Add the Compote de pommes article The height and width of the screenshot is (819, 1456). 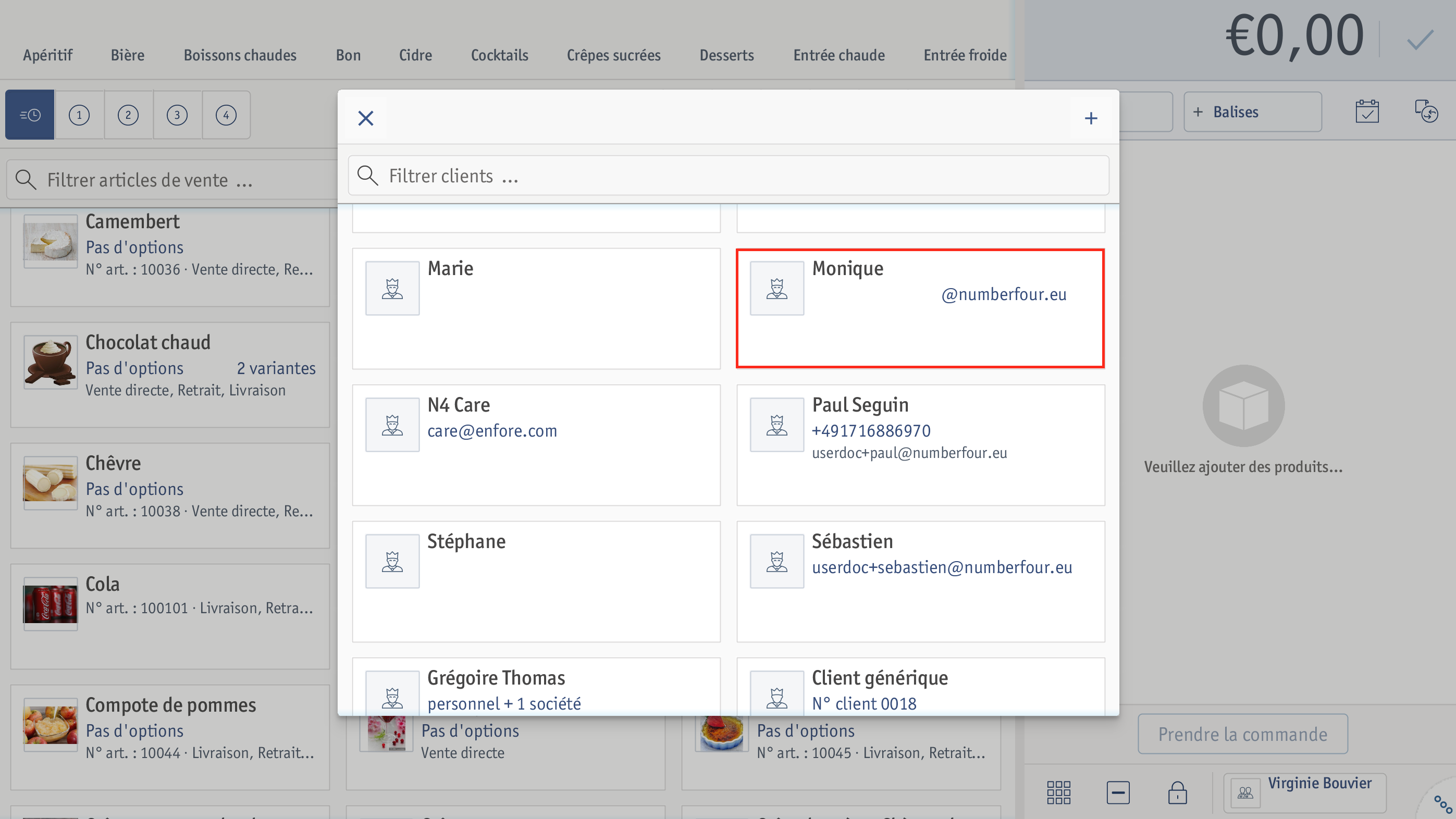169,738
